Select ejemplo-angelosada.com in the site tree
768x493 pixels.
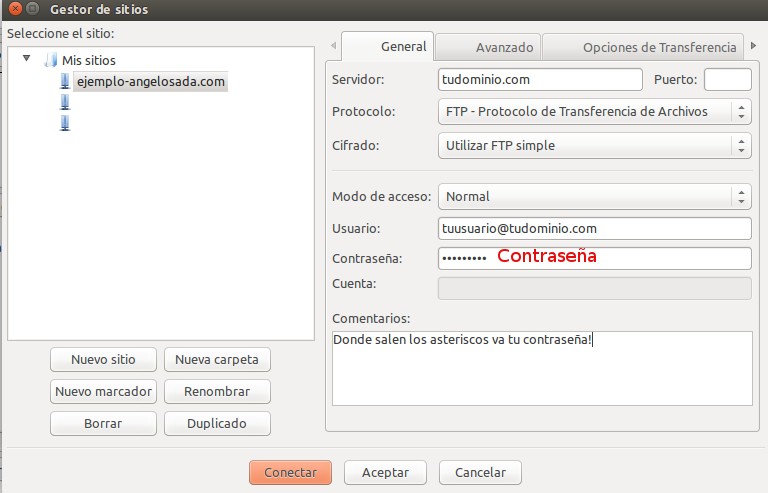click(150, 81)
